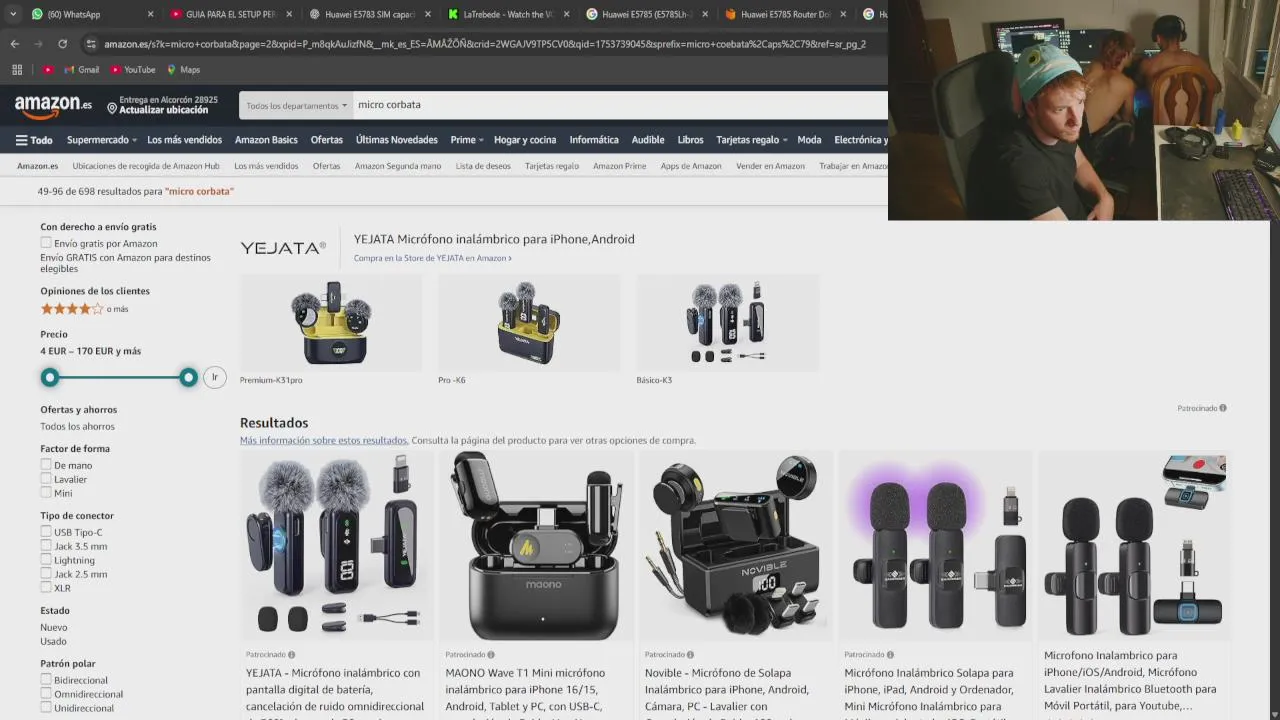Open the Todos los departamentos dropdown
Viewport: 1280px width, 720px height.
pos(296,105)
